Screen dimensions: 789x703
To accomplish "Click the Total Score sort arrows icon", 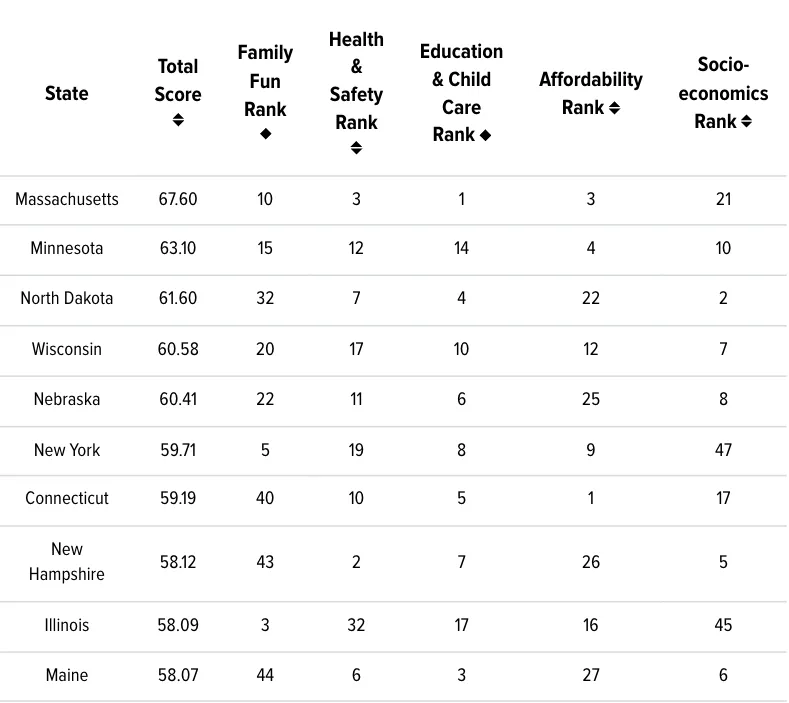I will (x=179, y=120).
